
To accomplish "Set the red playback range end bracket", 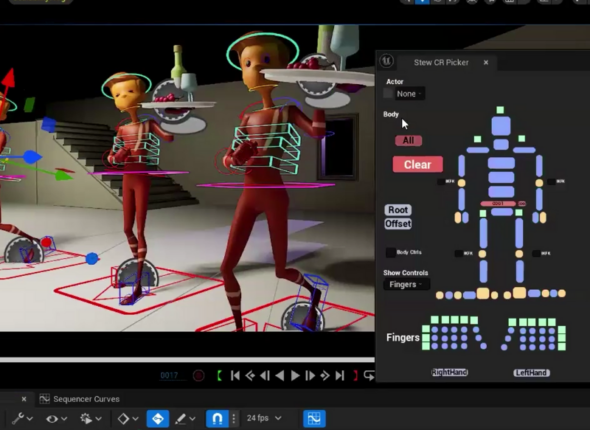I will click(355, 375).
